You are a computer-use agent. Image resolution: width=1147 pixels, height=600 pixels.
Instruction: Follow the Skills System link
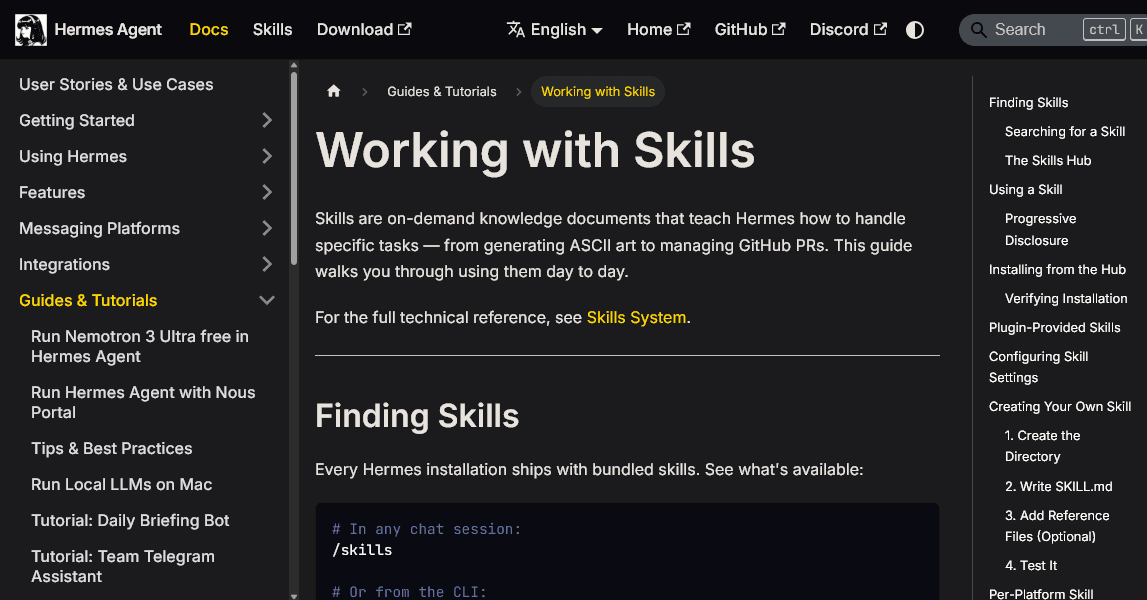(636, 318)
